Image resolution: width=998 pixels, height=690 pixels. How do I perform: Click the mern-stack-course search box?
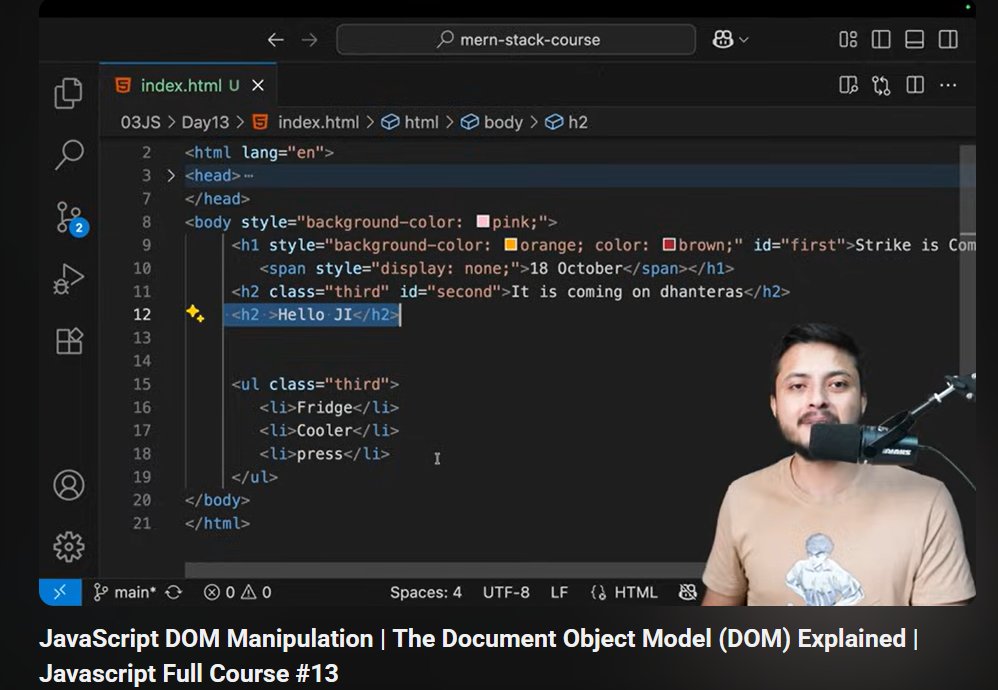point(516,39)
